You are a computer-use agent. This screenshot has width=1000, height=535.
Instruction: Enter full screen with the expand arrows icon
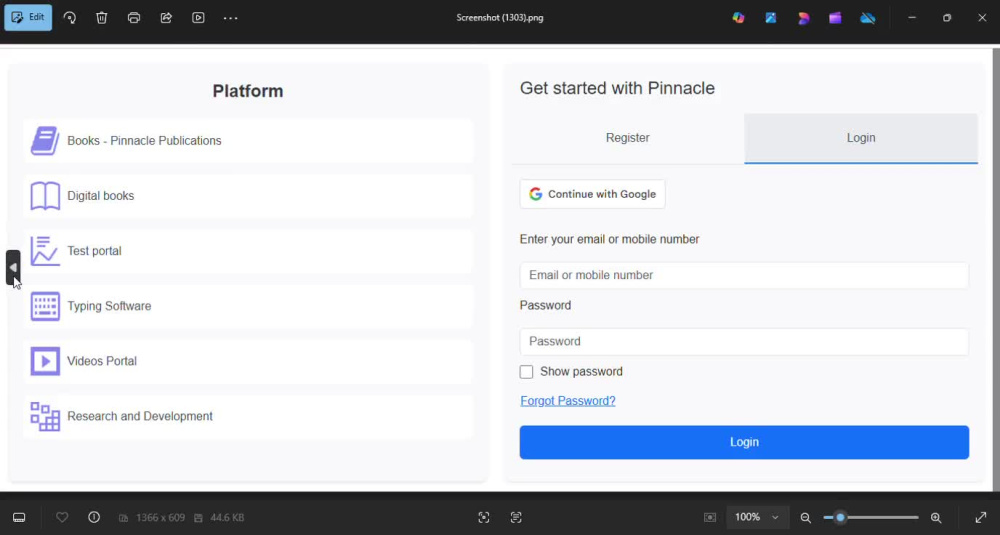pyautogui.click(x=981, y=517)
